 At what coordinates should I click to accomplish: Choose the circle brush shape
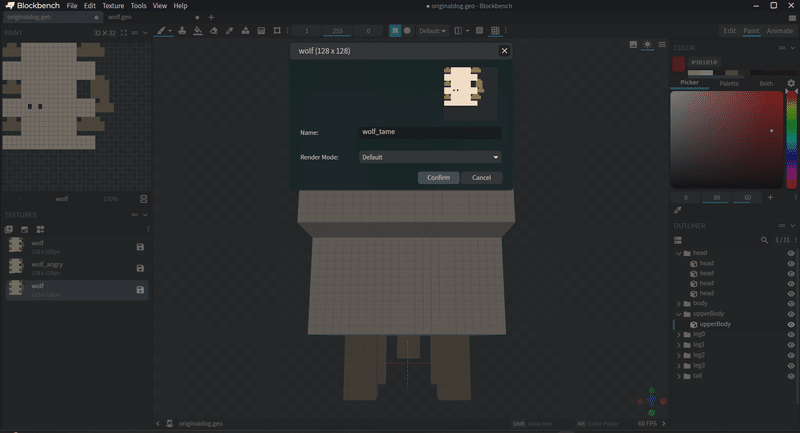407,31
